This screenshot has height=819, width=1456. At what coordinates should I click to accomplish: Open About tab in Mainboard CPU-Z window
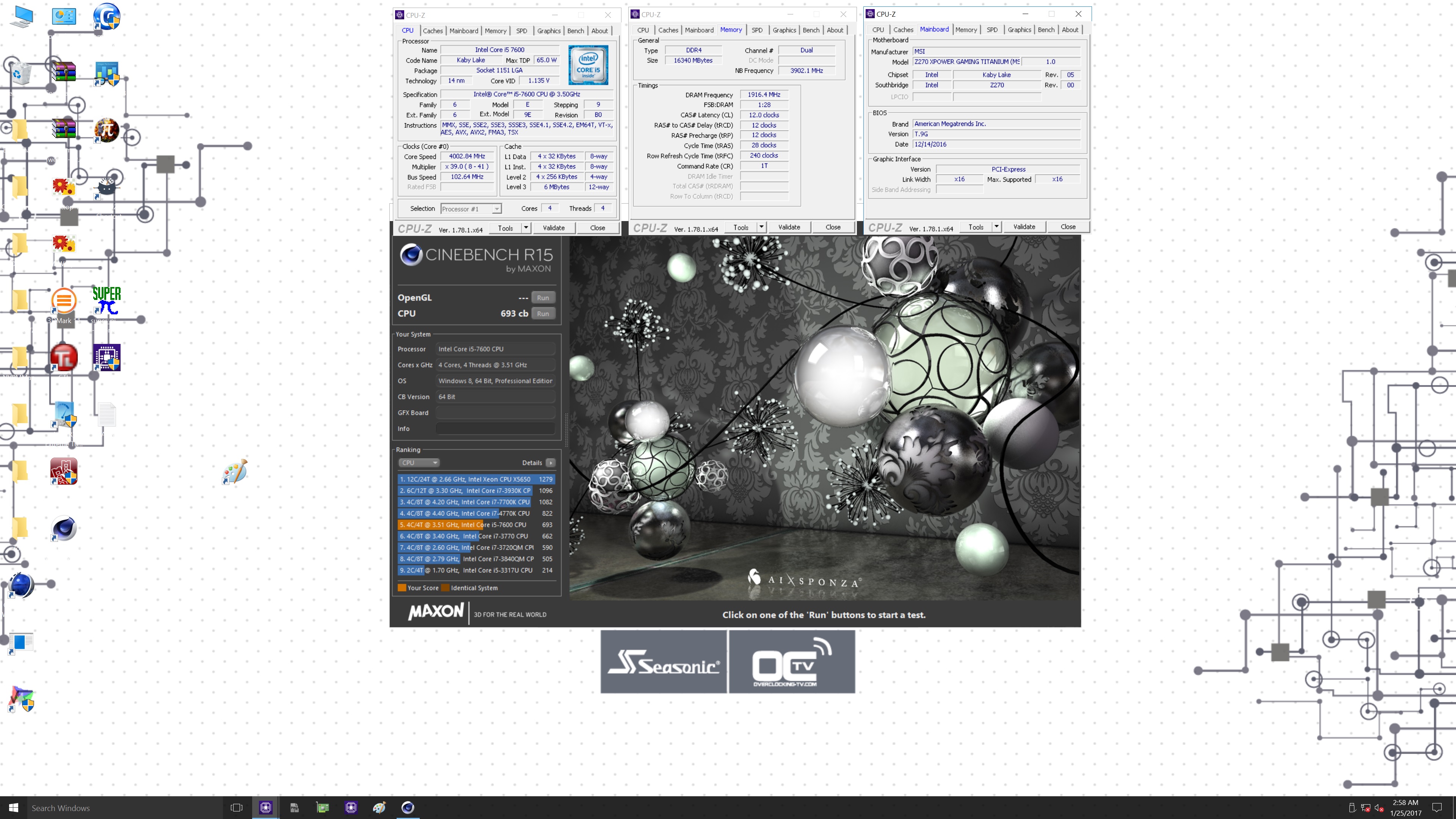point(1069,30)
